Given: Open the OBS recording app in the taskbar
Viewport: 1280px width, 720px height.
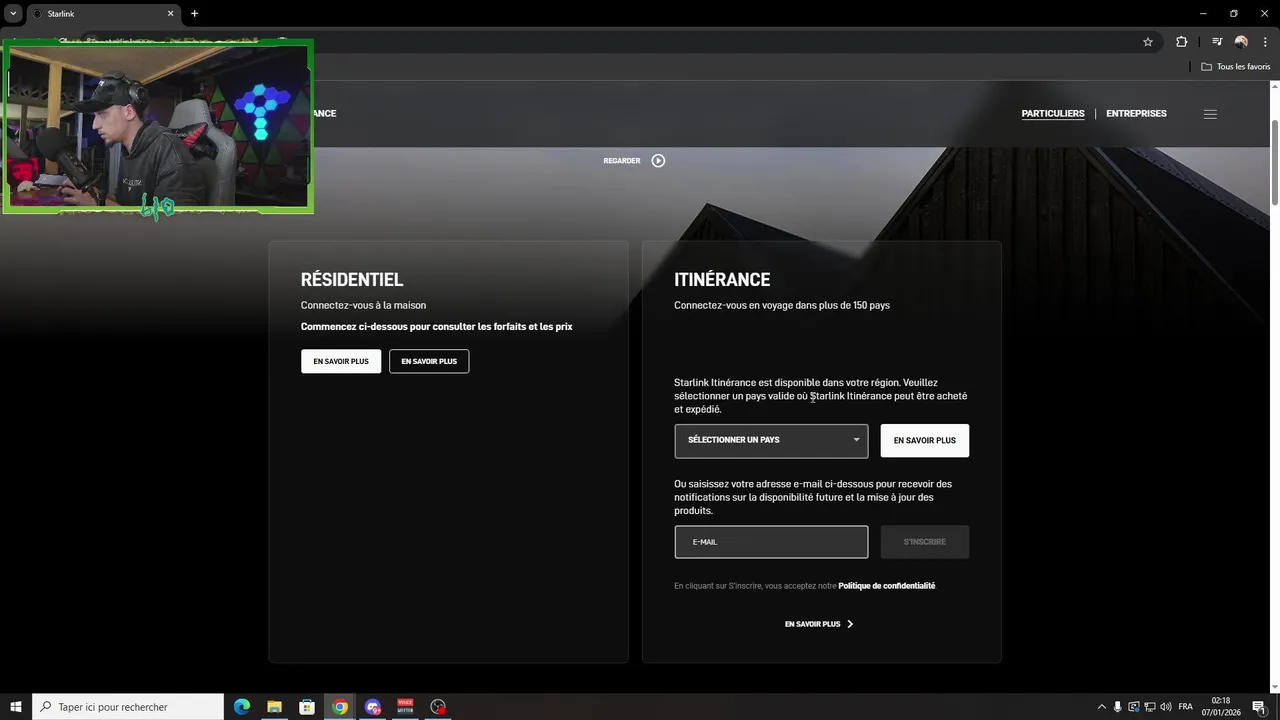Looking at the screenshot, I should [438, 707].
